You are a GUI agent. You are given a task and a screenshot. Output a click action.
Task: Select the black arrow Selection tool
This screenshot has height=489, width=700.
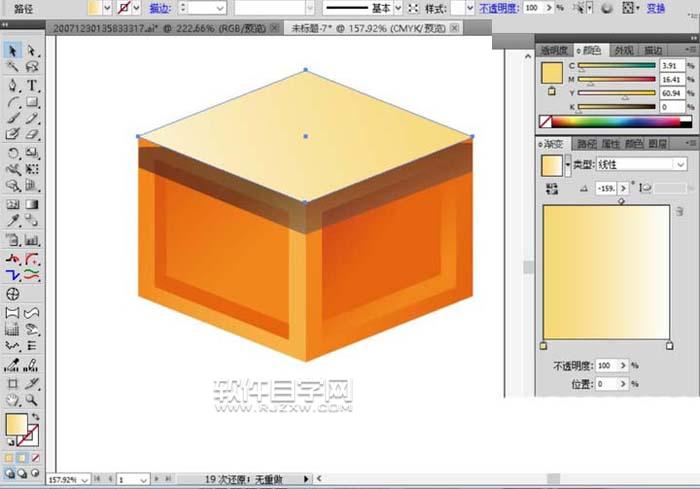point(13,50)
